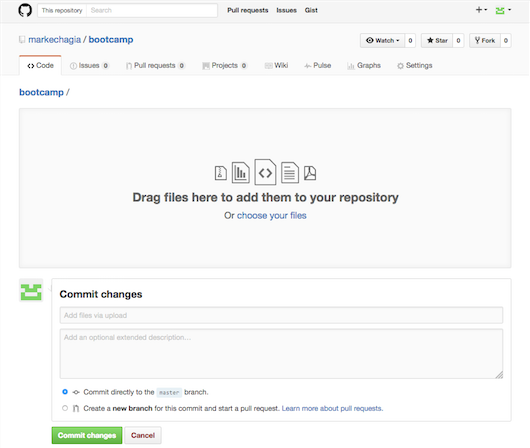Click the zip archive file icon in dropzone
This screenshot has width=530, height=448.
coord(221,173)
